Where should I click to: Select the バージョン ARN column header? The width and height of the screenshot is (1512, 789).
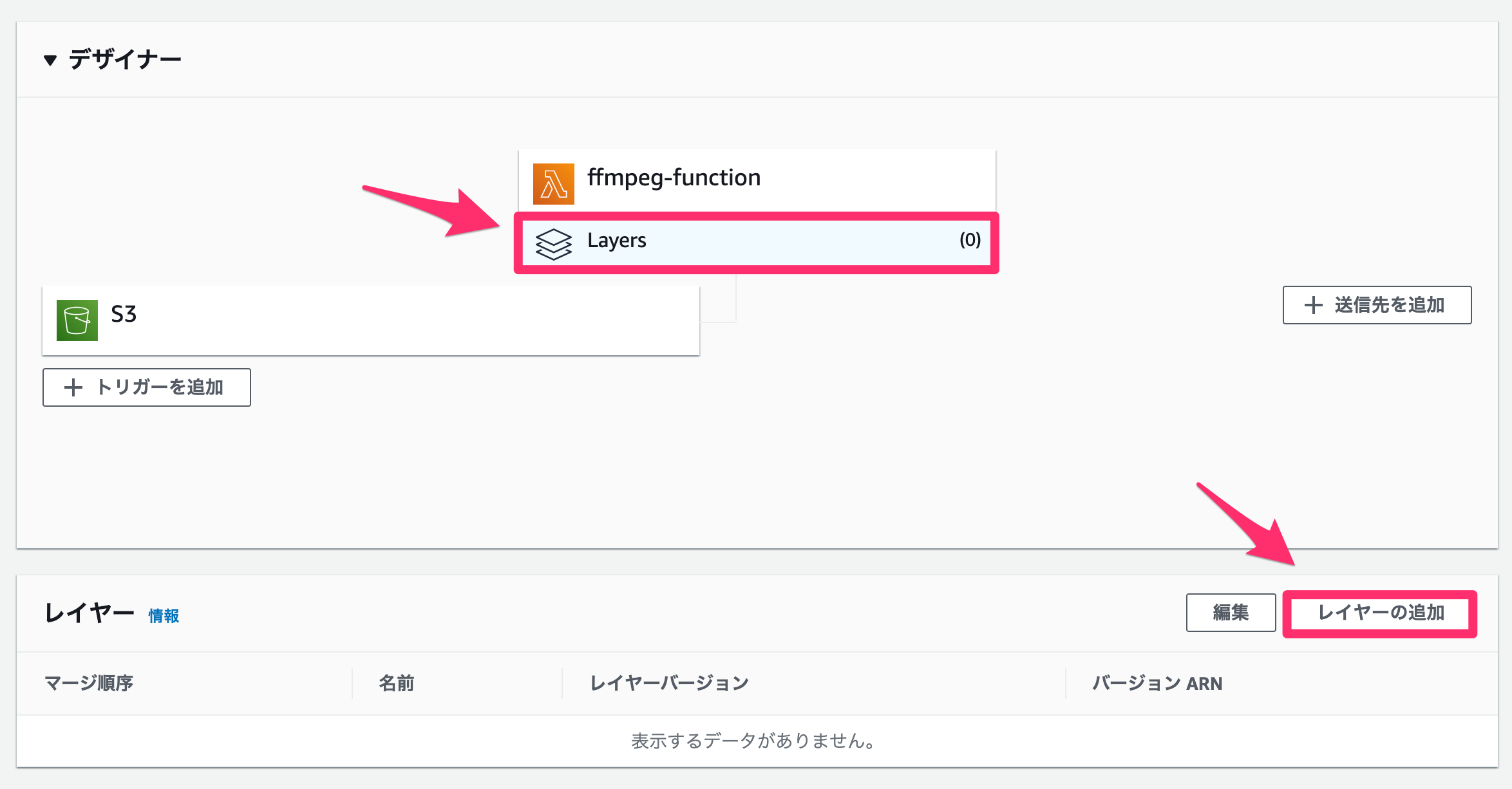click(x=1157, y=683)
